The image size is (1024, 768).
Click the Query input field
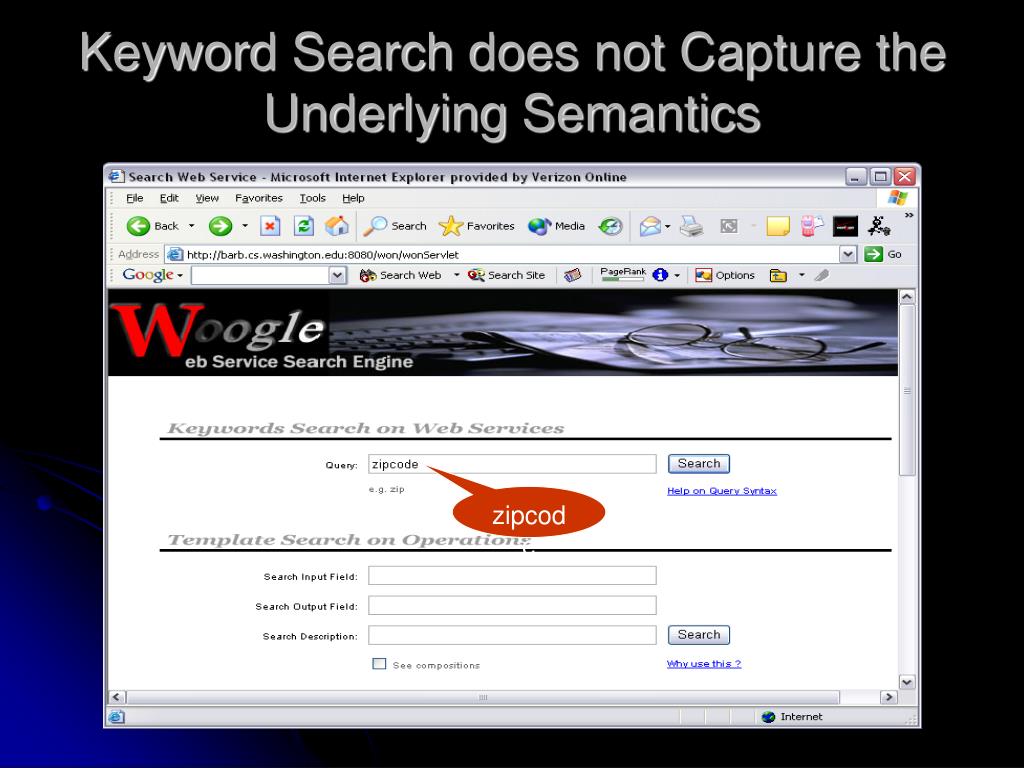coord(512,464)
